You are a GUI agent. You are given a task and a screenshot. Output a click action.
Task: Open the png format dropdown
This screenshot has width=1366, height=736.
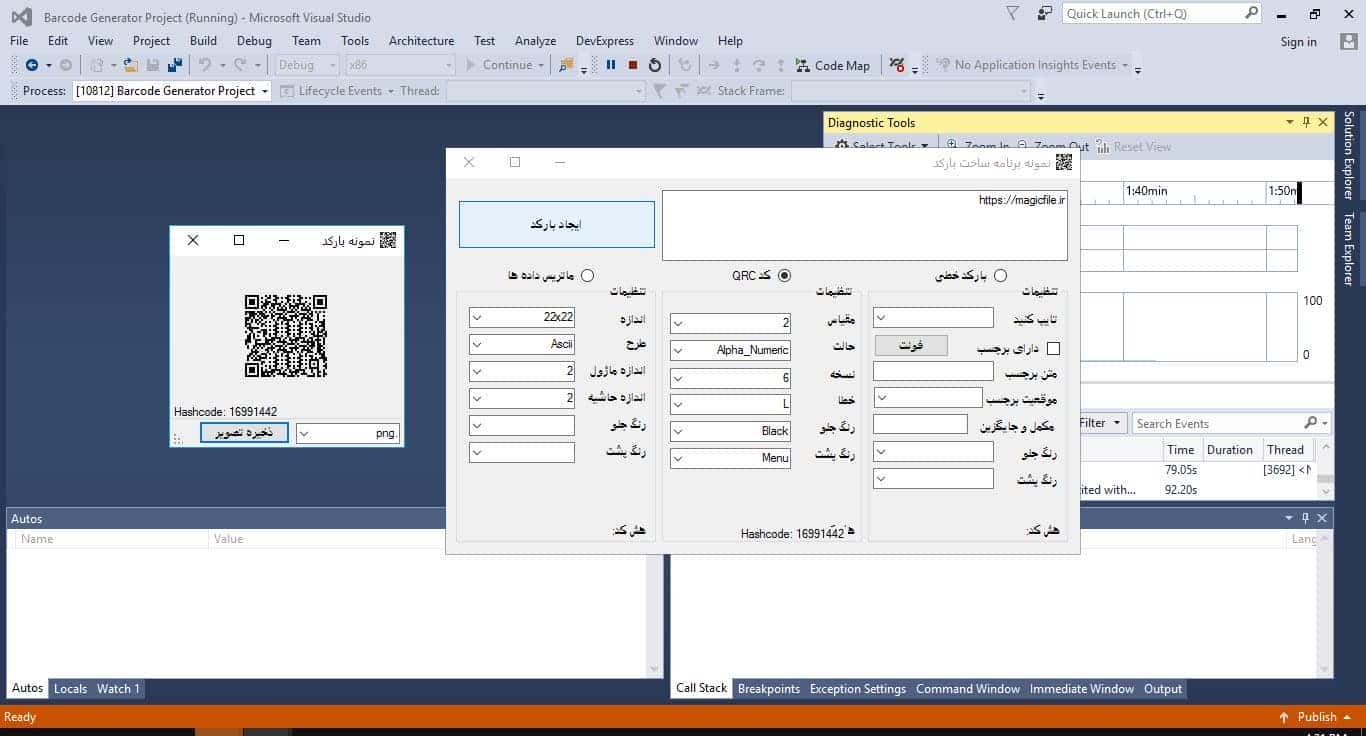tap(305, 433)
